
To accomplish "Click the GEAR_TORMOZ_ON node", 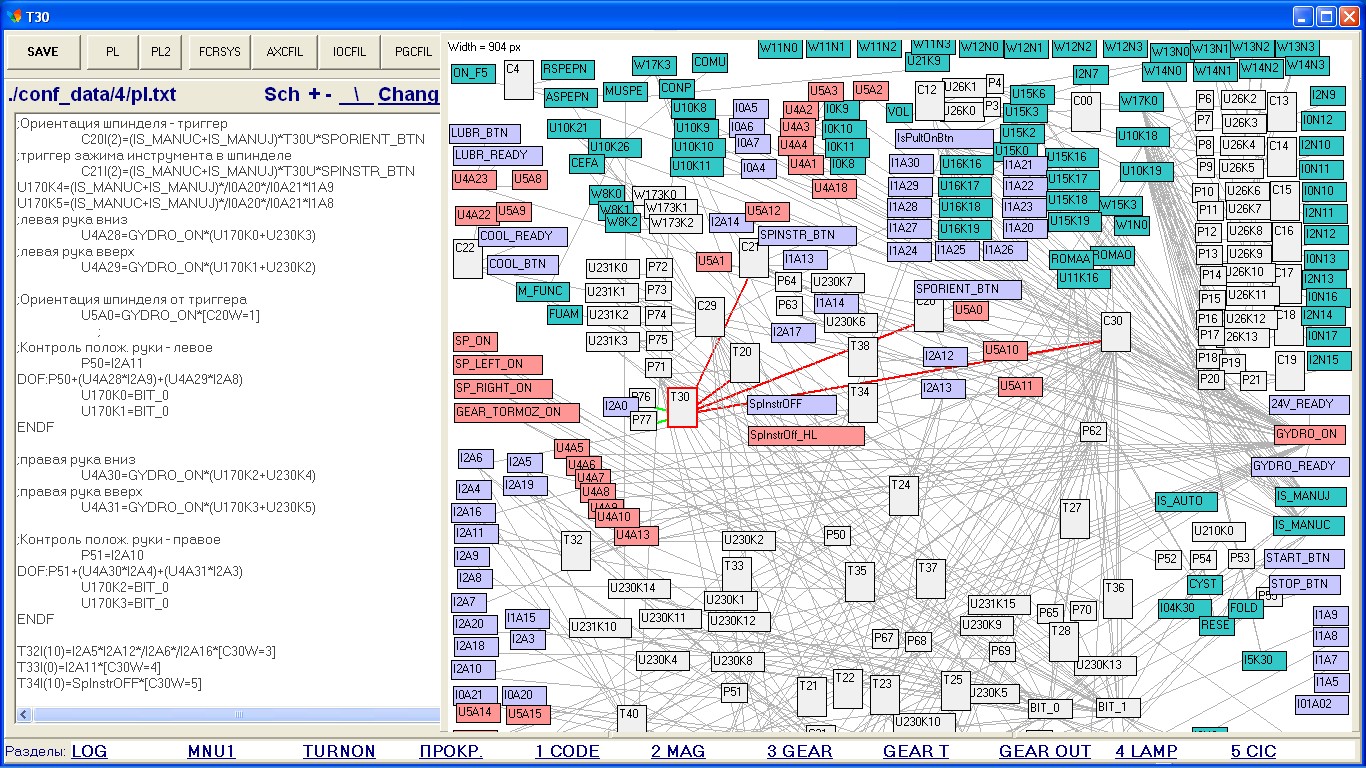I will tap(516, 412).
